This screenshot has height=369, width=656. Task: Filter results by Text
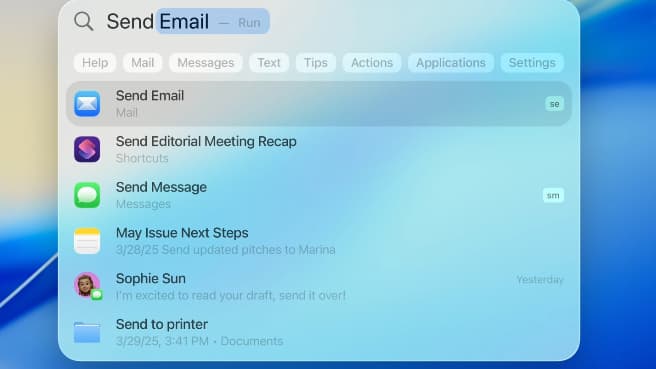[269, 63]
